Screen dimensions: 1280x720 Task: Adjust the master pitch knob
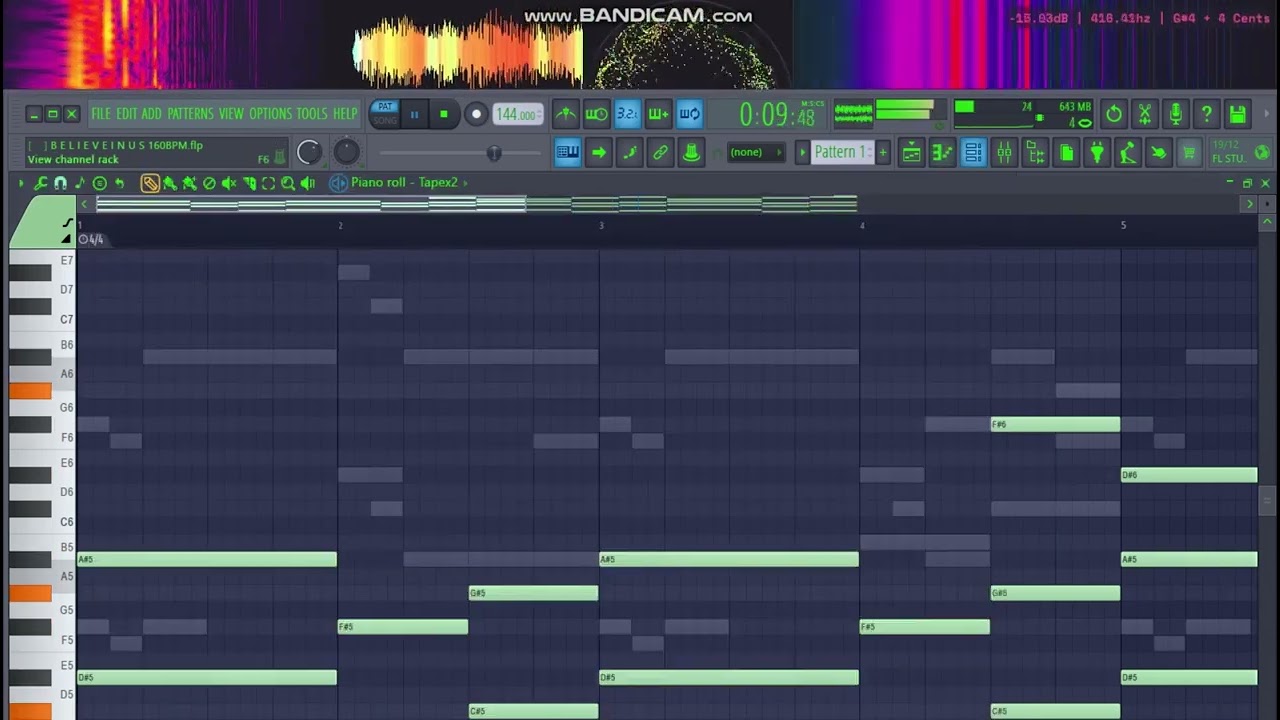pos(346,152)
